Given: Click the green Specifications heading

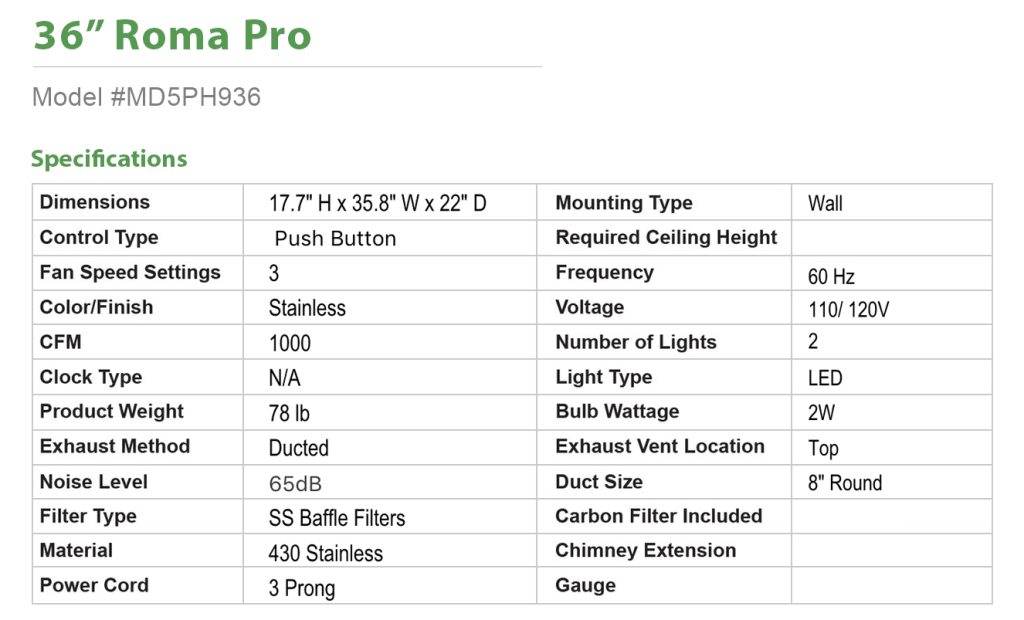Looking at the screenshot, I should [109, 159].
